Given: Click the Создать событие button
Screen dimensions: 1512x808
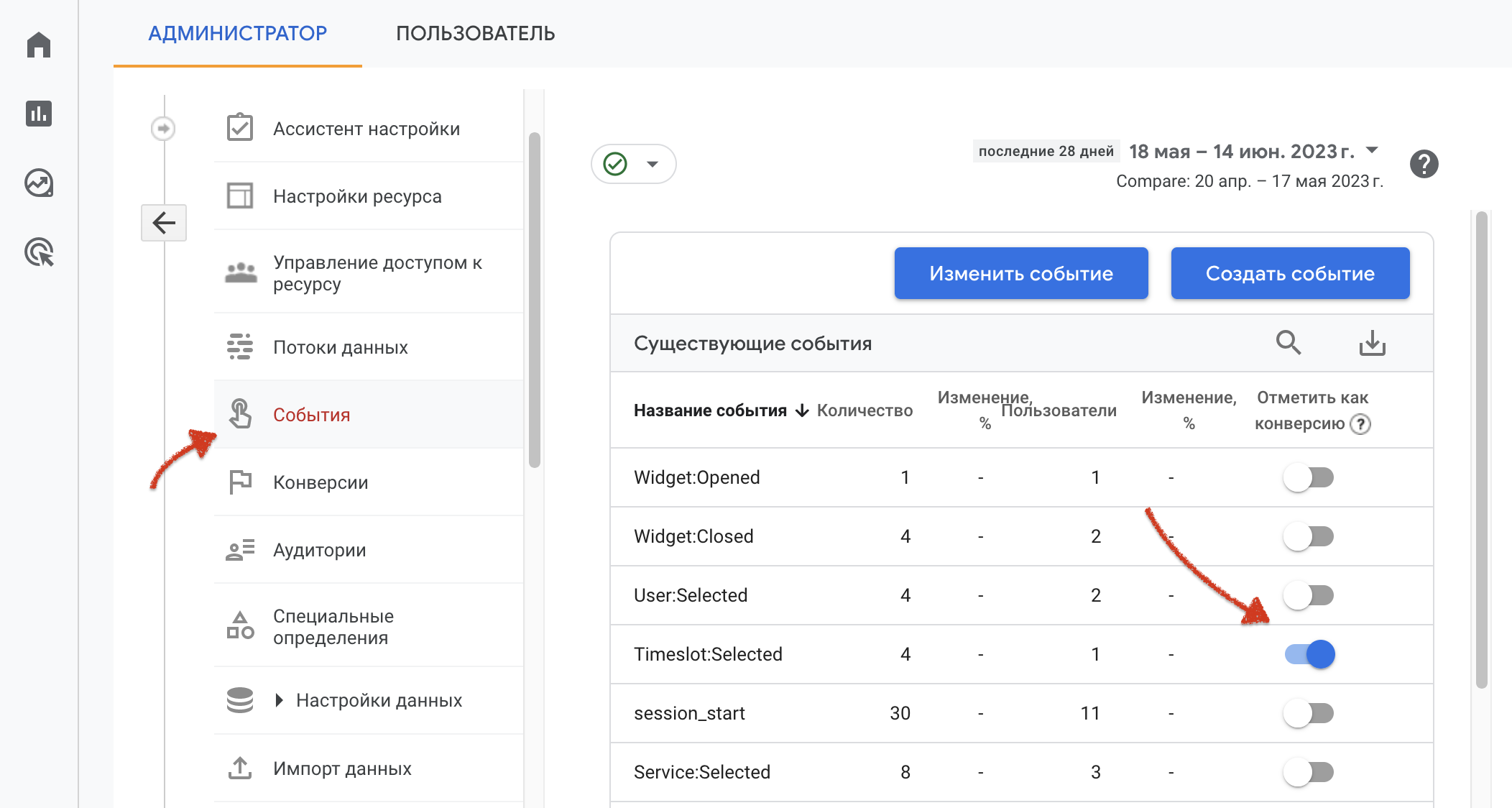Looking at the screenshot, I should point(1290,273).
